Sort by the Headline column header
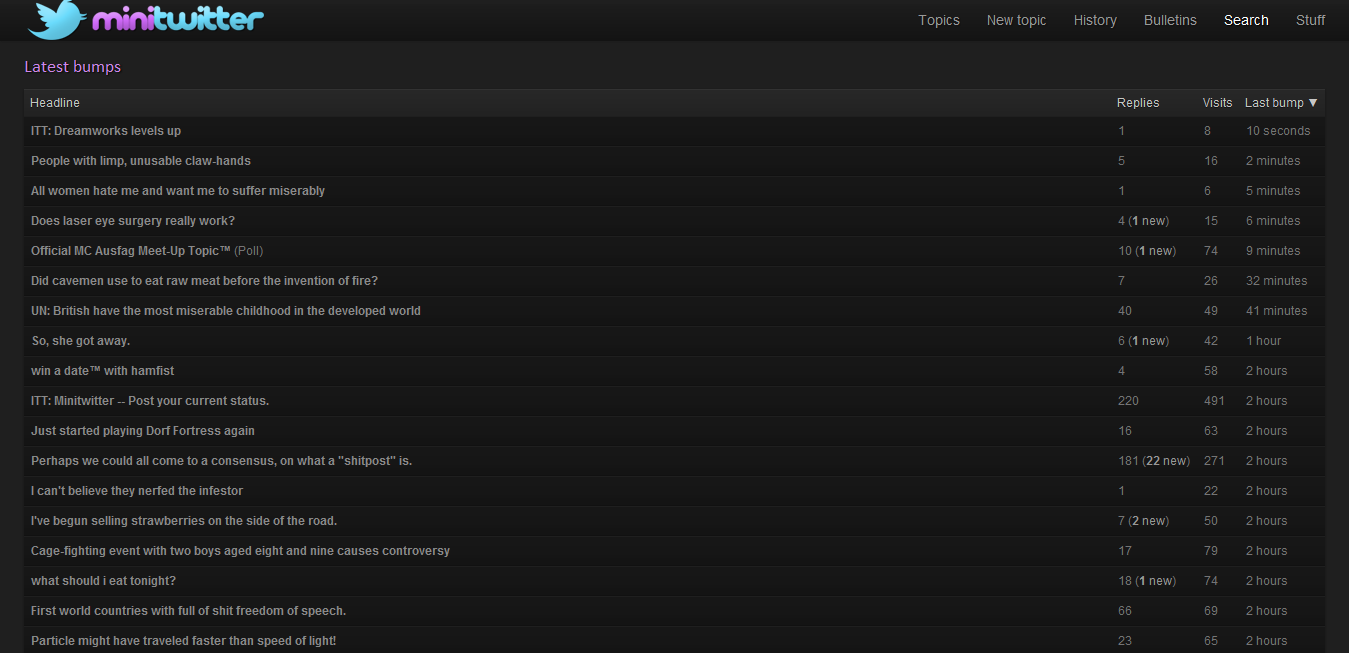 (55, 103)
